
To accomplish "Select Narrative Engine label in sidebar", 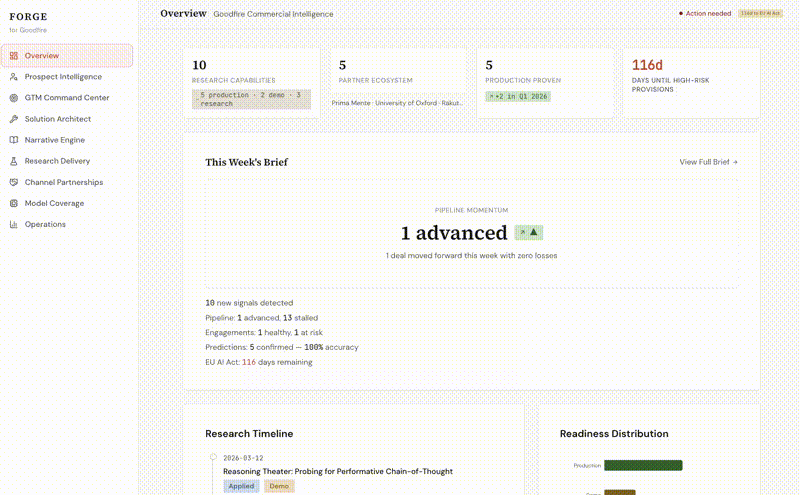I will pyautogui.click(x=55, y=140).
